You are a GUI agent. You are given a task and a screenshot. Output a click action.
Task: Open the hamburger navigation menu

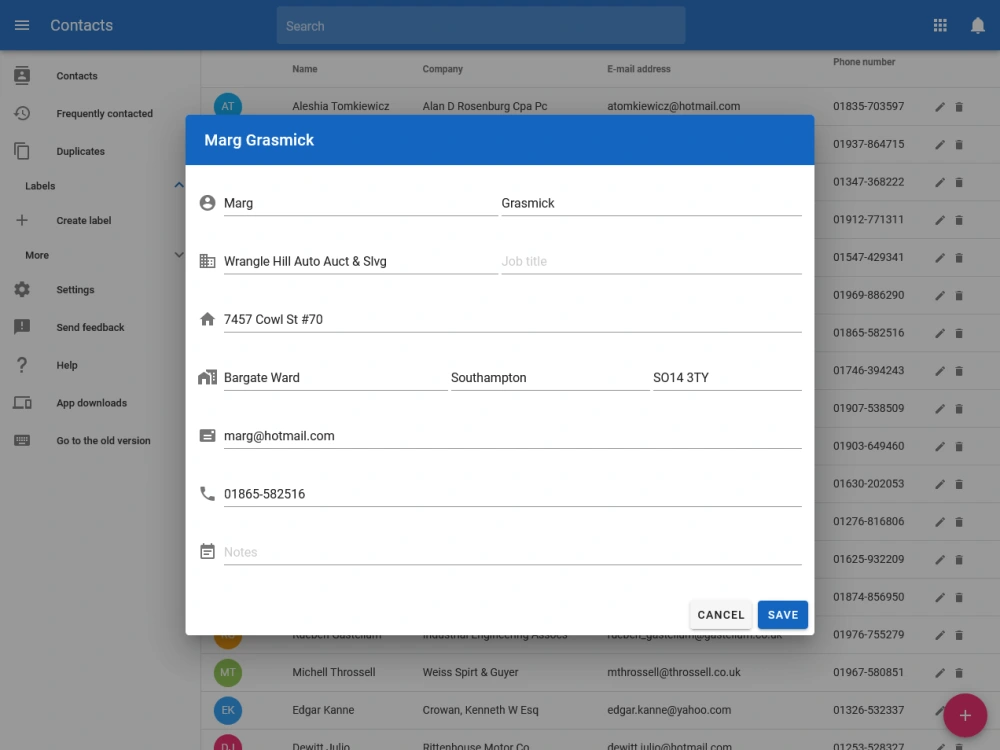[x=22, y=26]
